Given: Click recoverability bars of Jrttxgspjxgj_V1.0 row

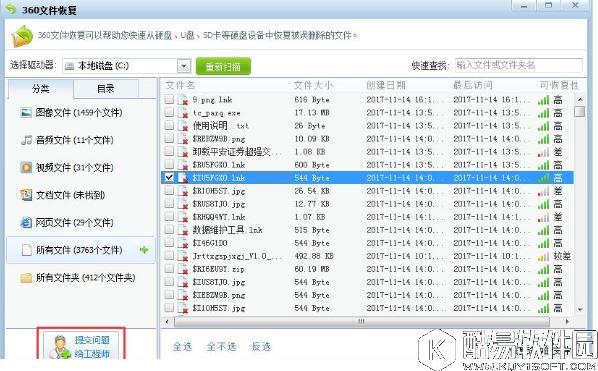Looking at the screenshot, I should pyautogui.click(x=543, y=256).
